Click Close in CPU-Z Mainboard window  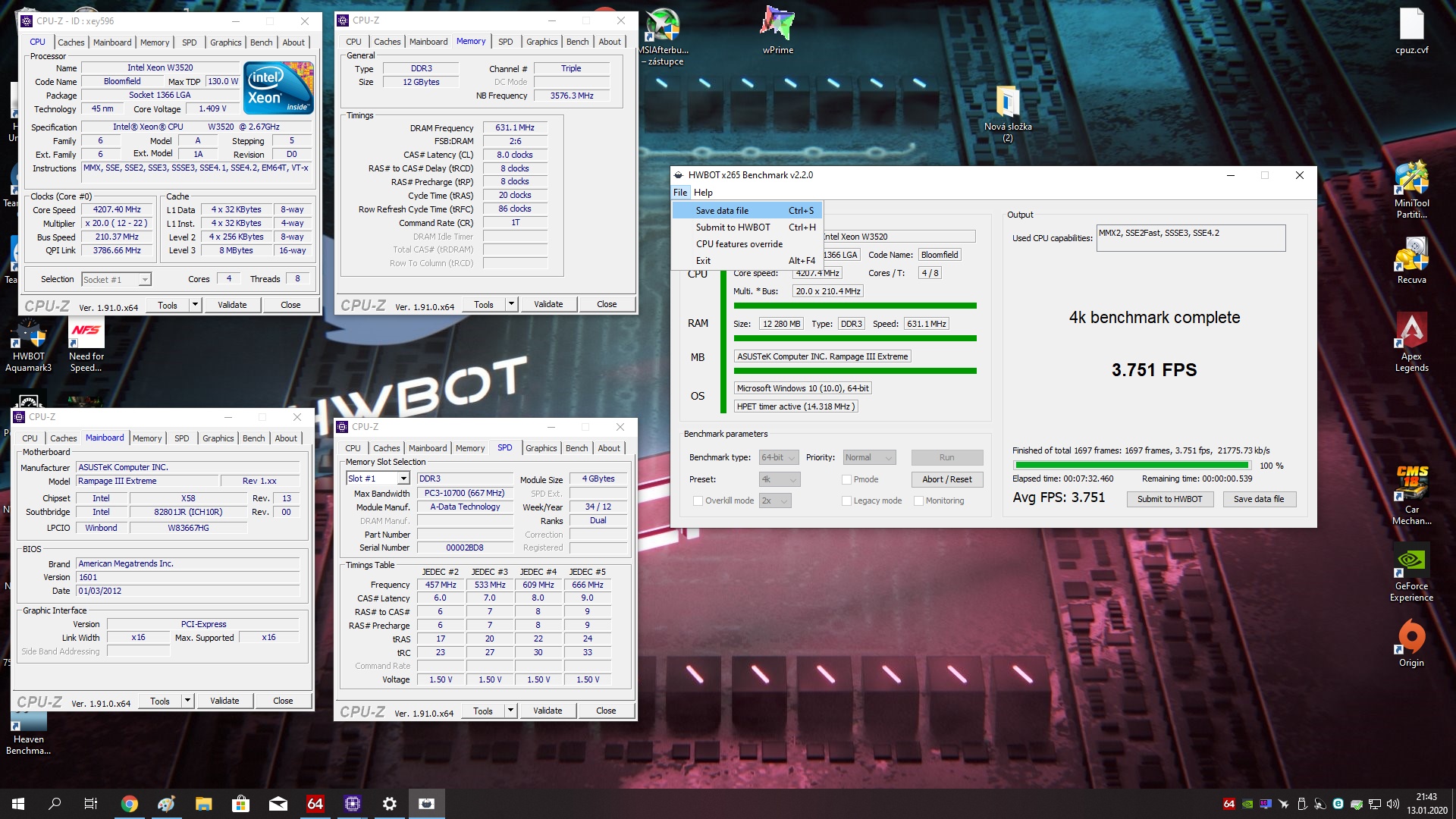283,701
